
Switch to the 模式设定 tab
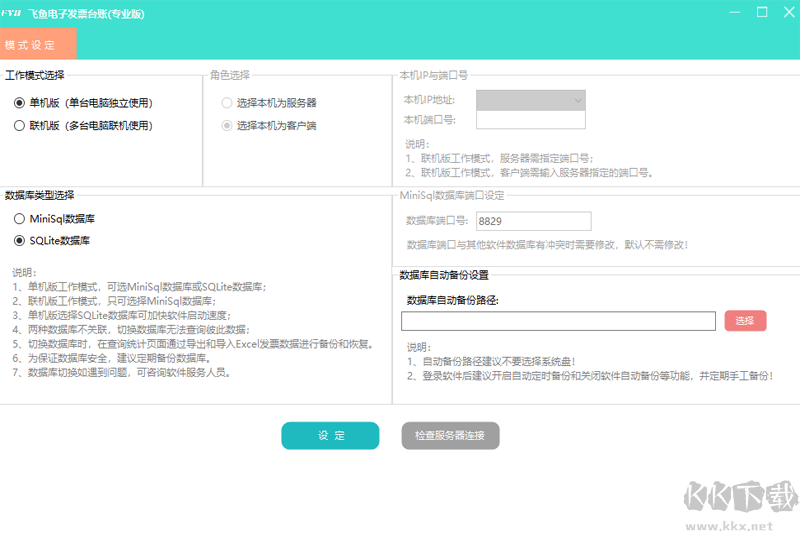[x=38, y=45]
